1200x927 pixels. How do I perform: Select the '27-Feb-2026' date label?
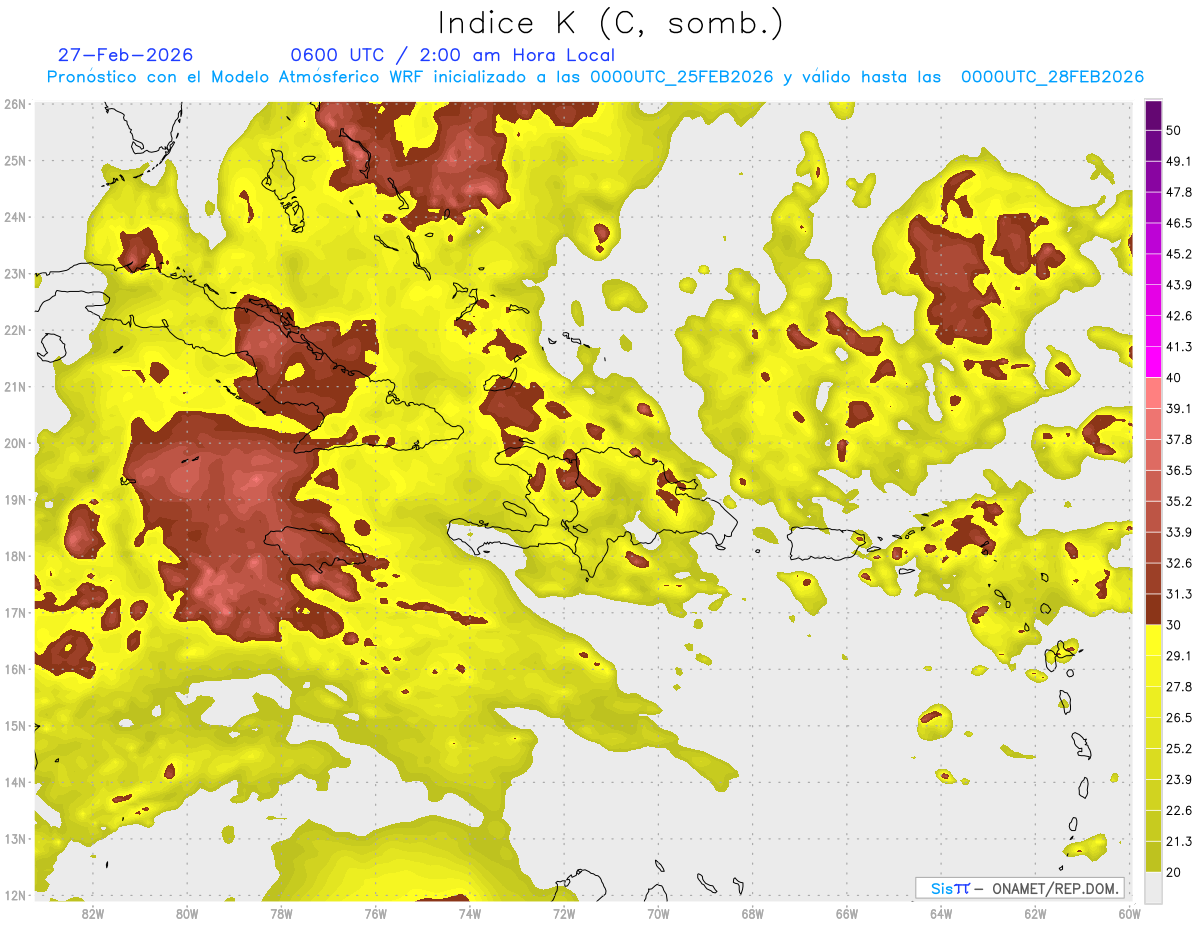(125, 55)
